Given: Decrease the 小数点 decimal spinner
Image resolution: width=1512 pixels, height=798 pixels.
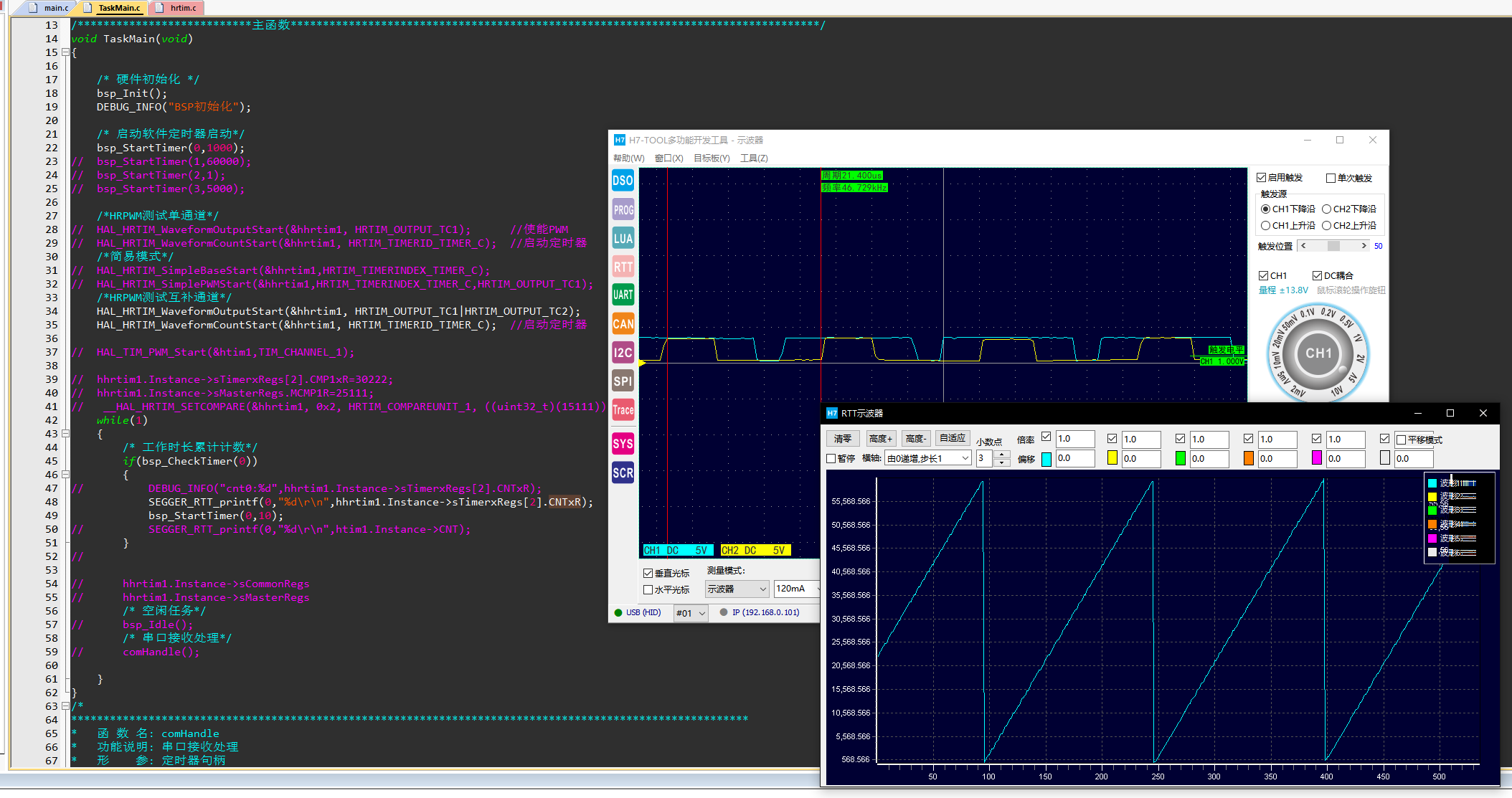Looking at the screenshot, I should tap(1002, 462).
